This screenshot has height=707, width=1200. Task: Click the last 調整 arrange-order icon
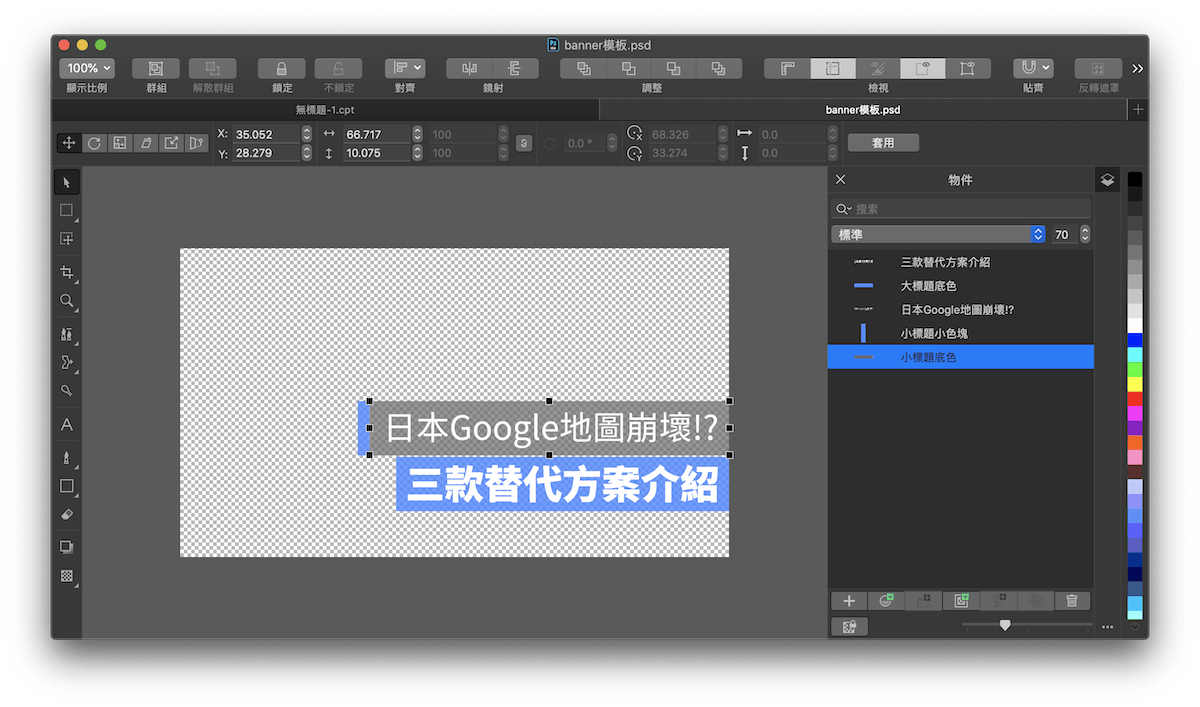pos(719,68)
